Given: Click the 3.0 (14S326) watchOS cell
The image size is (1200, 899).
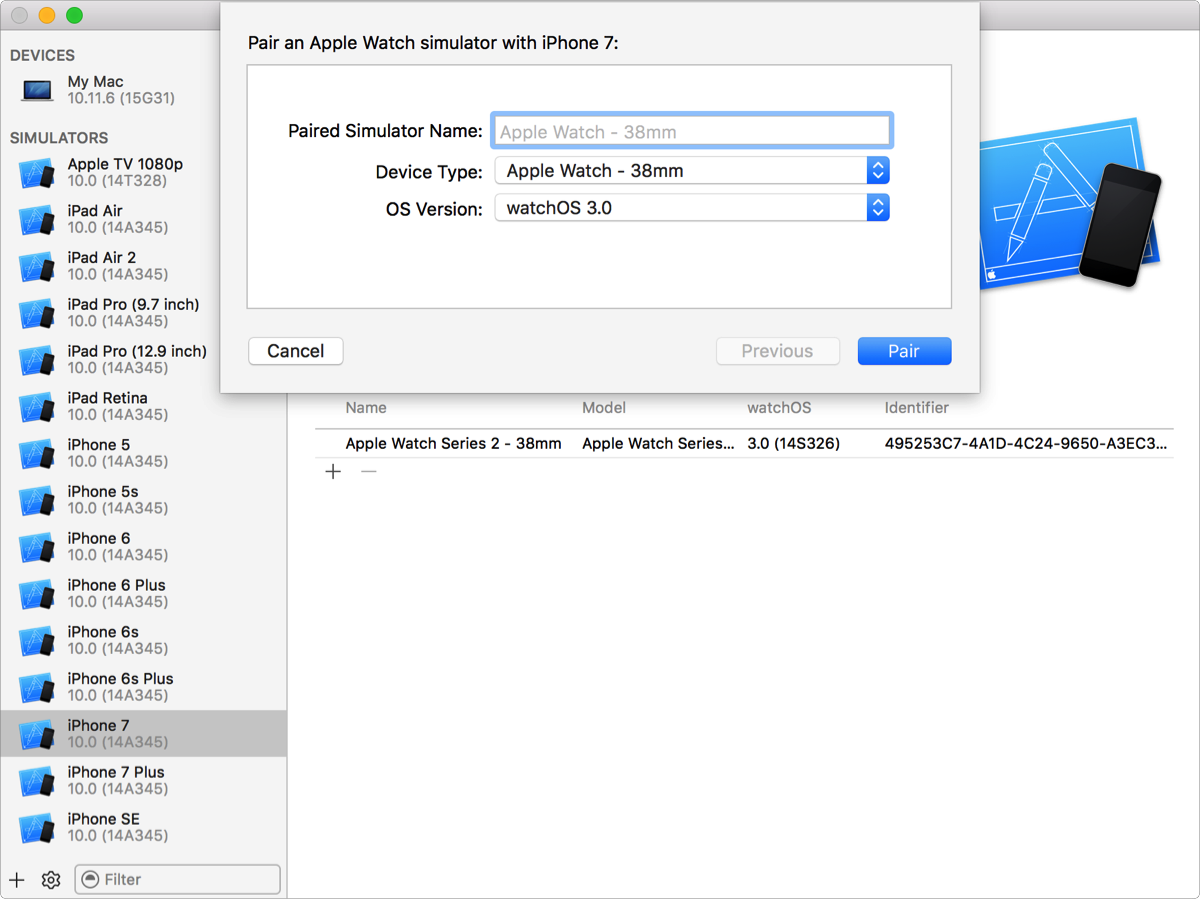Looking at the screenshot, I should pyautogui.click(x=794, y=443).
